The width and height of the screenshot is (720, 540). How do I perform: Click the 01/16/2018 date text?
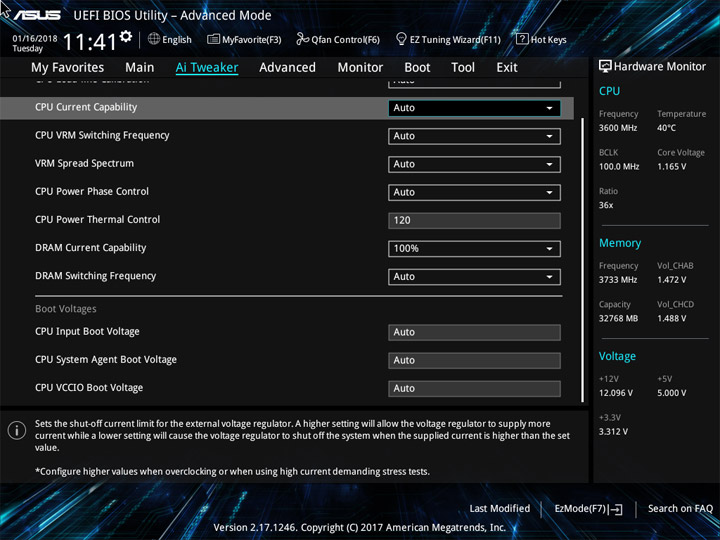pyautogui.click(x=35, y=38)
